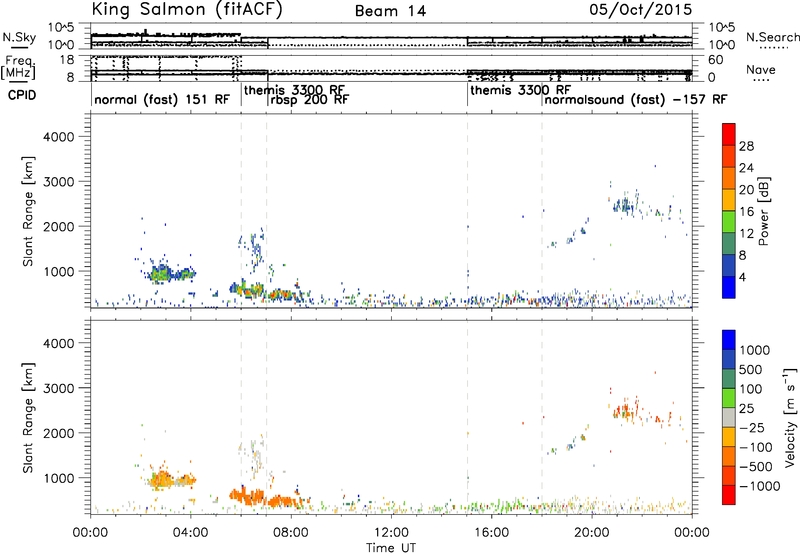Select the '20:00' time tick label
The image size is (800, 554).
click(592, 533)
